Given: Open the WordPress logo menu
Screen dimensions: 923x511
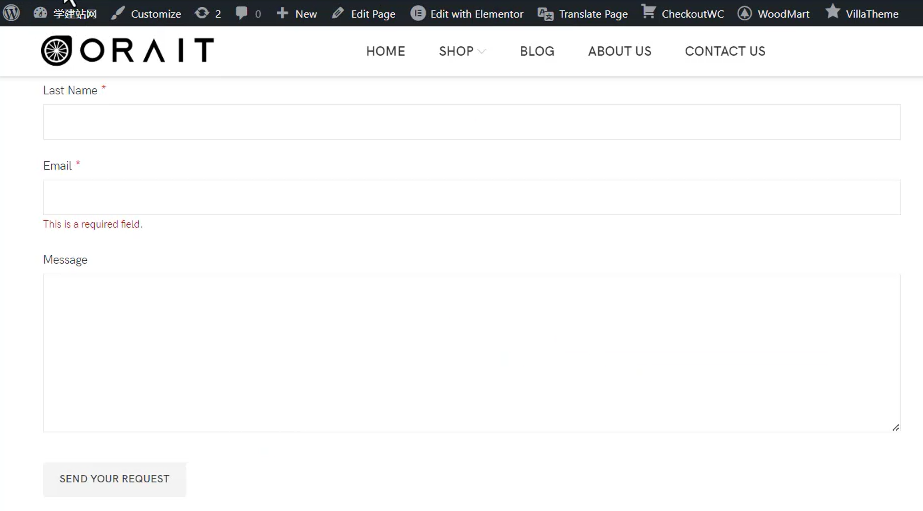Looking at the screenshot, I should pyautogui.click(x=11, y=12).
